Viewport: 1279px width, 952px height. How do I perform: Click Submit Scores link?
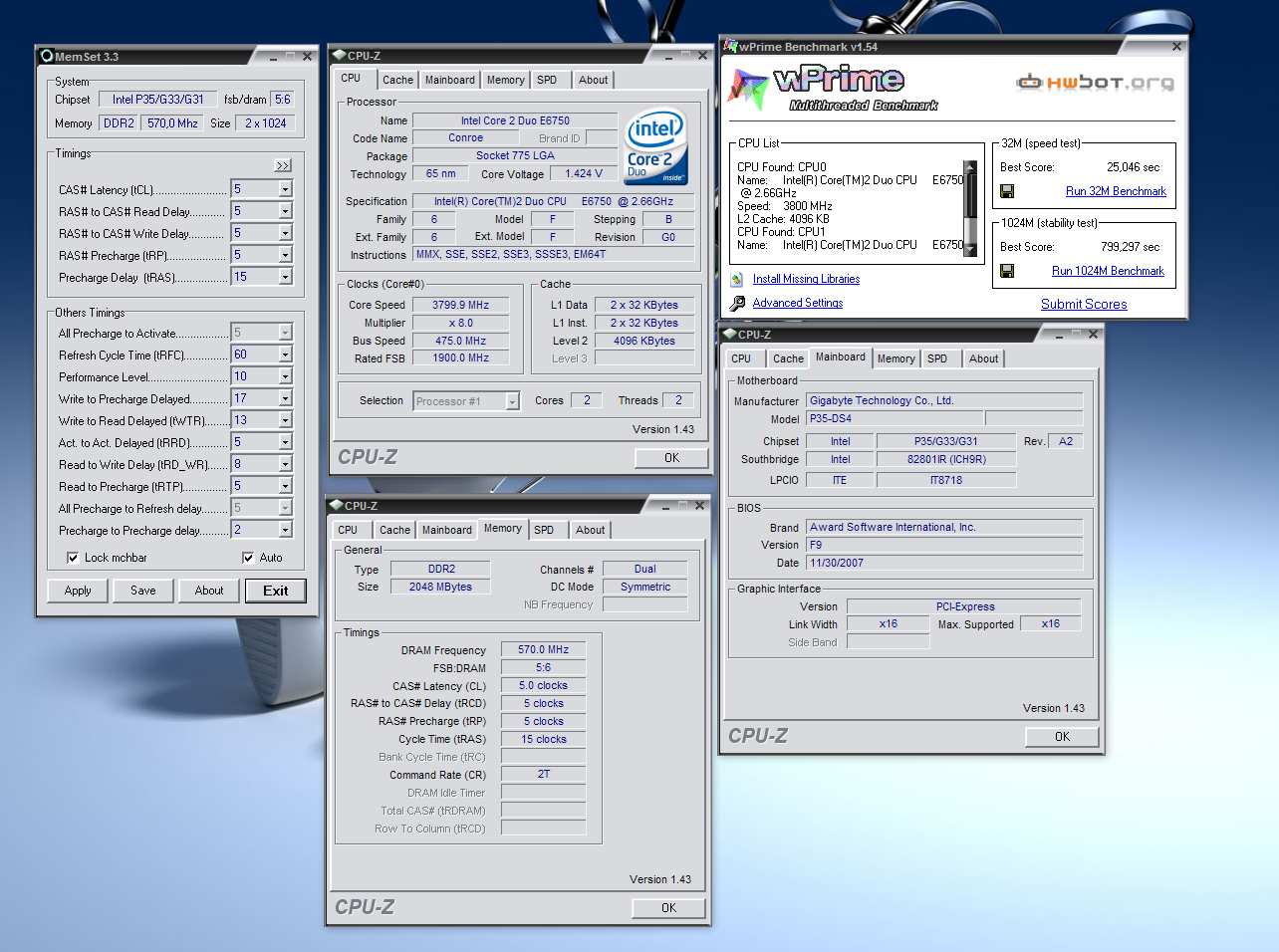[x=1084, y=305]
